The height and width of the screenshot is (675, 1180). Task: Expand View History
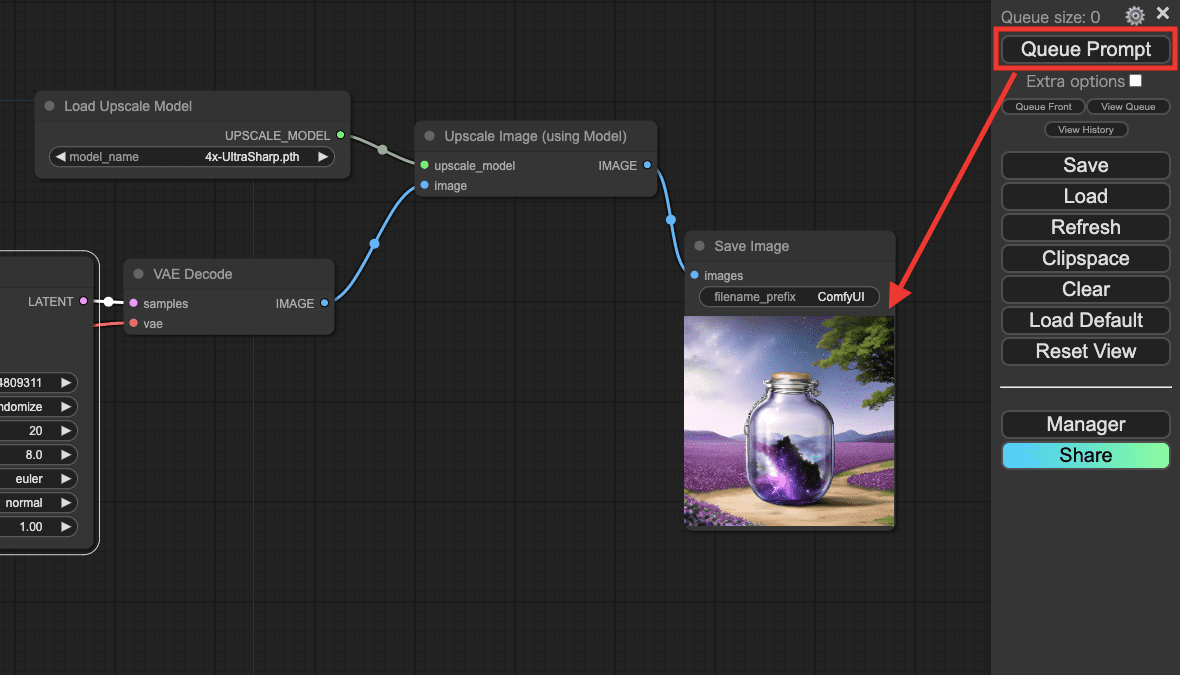pyautogui.click(x=1085, y=130)
